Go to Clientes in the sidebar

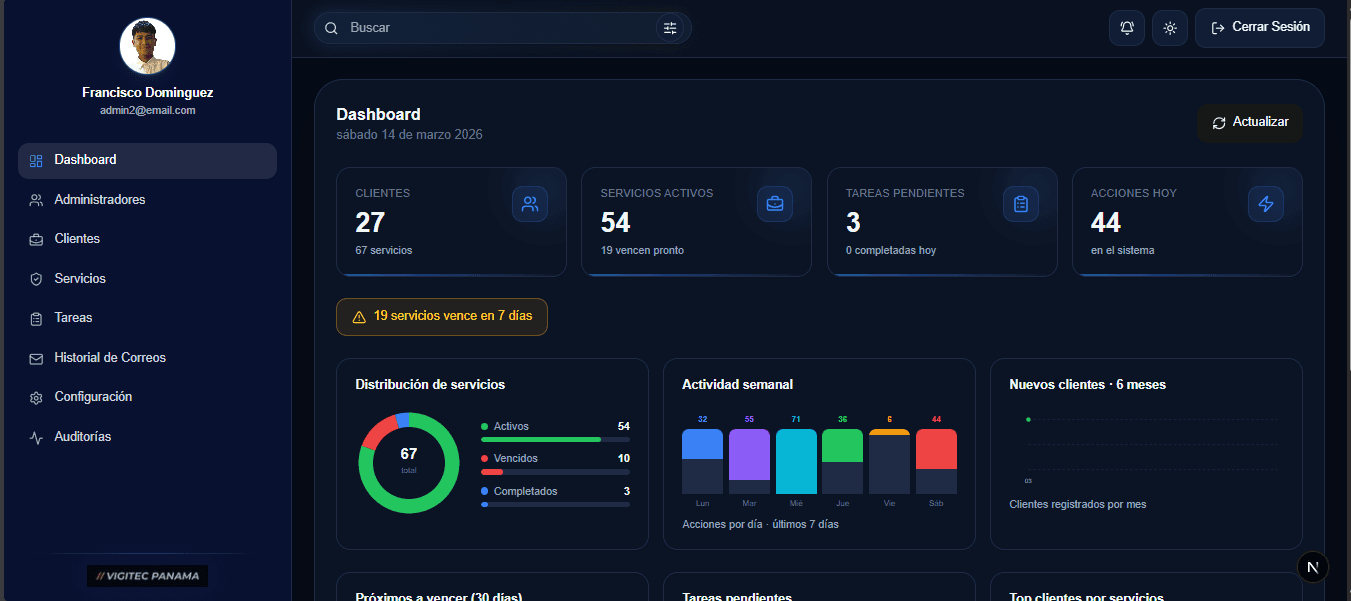tap(147, 239)
